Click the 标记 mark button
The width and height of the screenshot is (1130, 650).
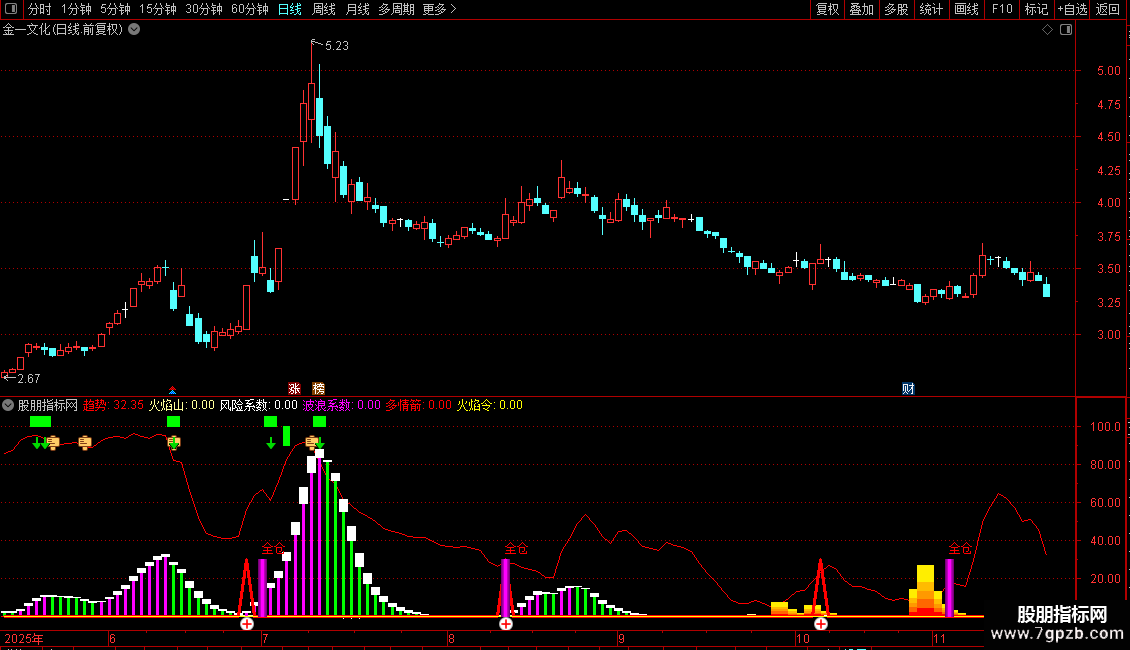click(x=1036, y=9)
